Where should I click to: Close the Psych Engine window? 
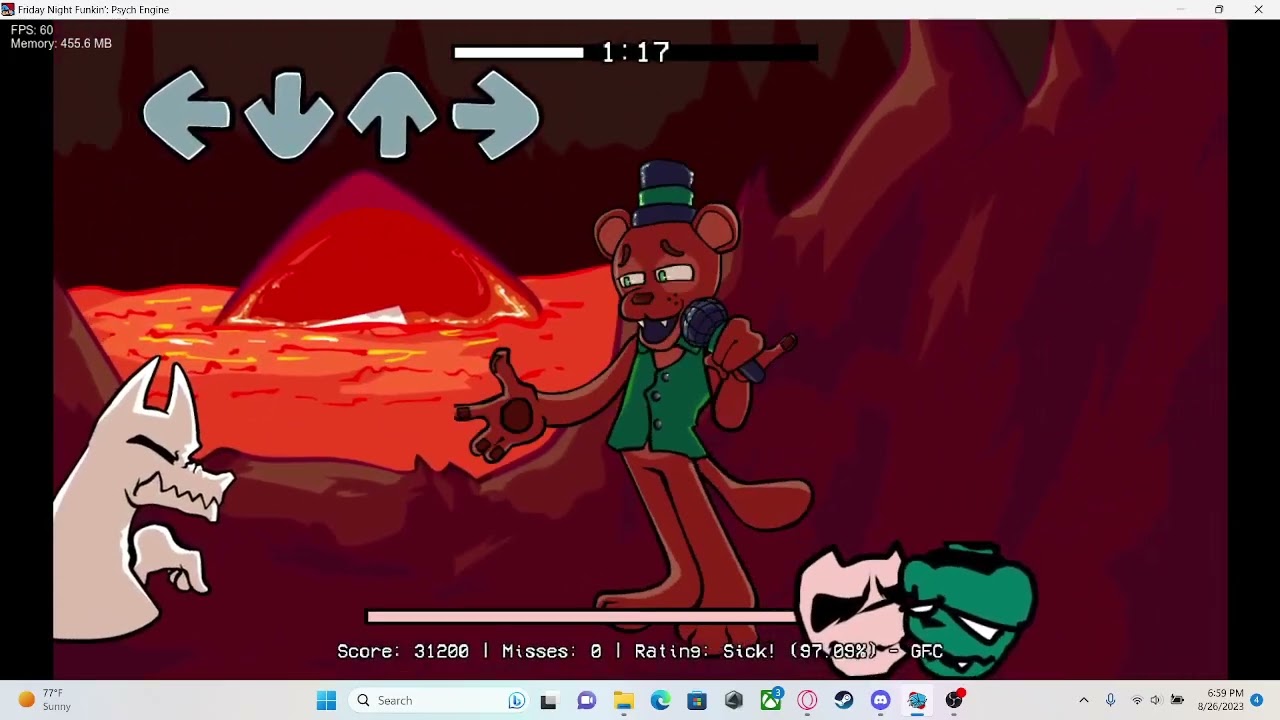[x=1258, y=9]
